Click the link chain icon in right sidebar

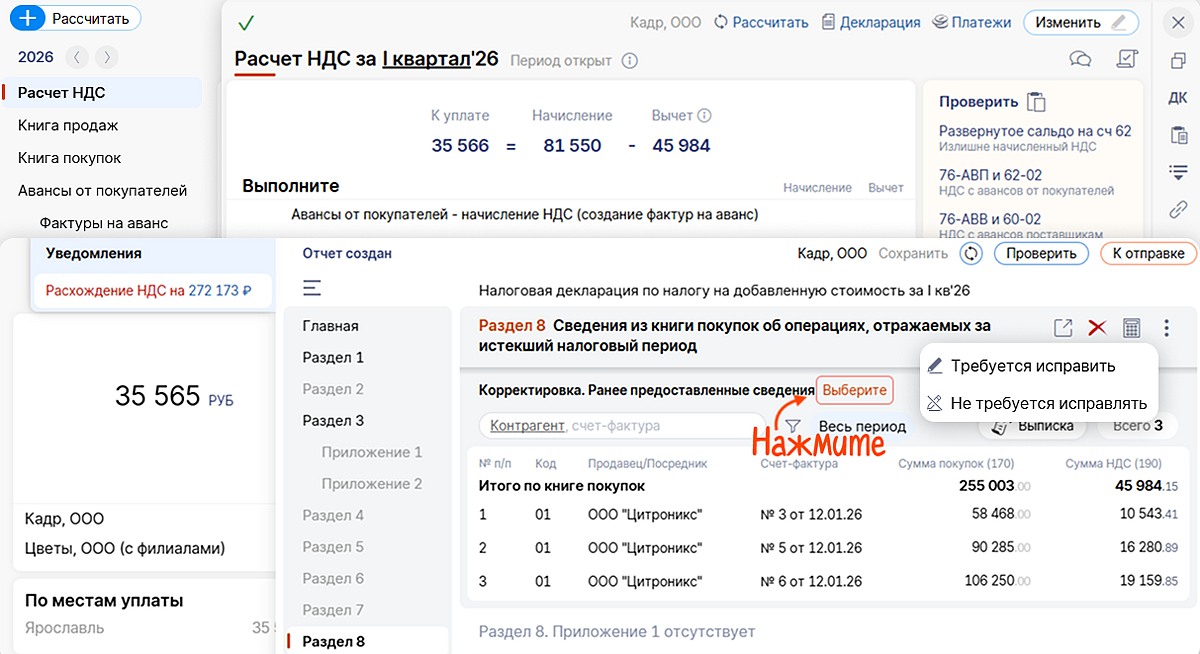(x=1178, y=209)
